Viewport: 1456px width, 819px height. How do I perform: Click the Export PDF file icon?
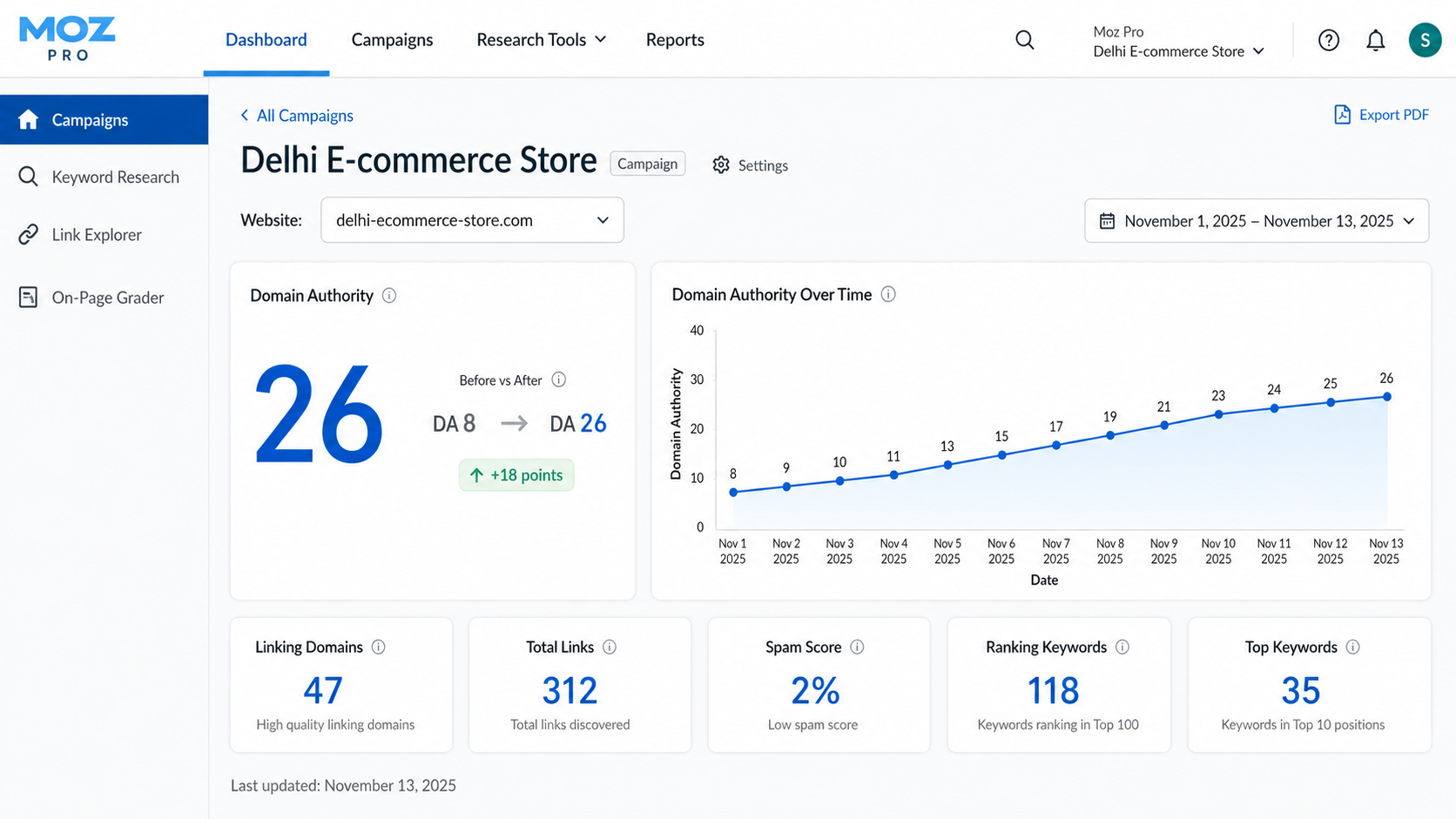[x=1342, y=115]
